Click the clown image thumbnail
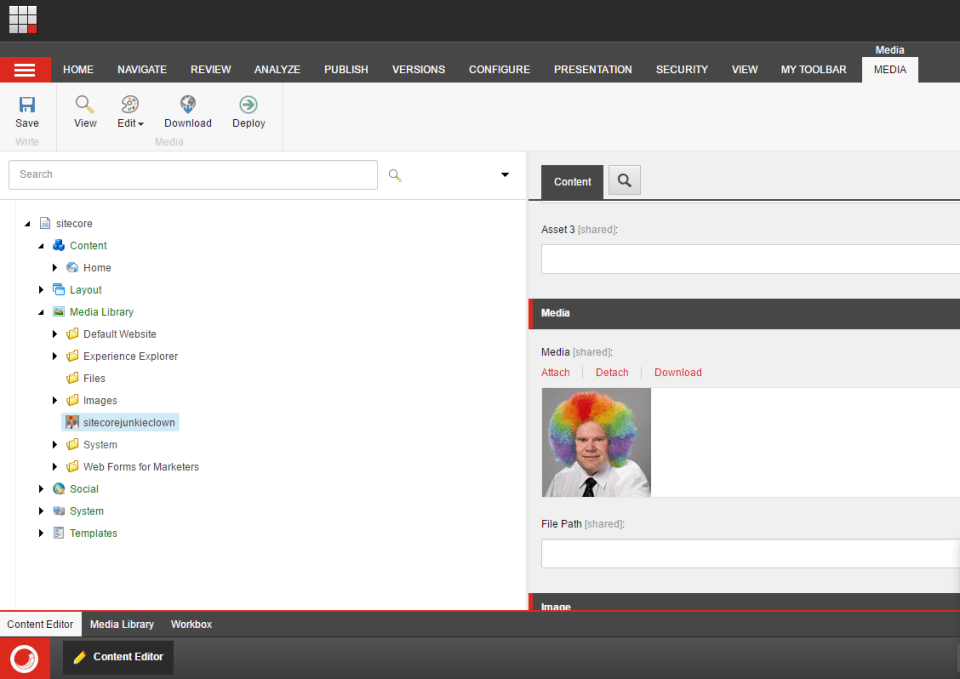The width and height of the screenshot is (960, 679). point(596,442)
